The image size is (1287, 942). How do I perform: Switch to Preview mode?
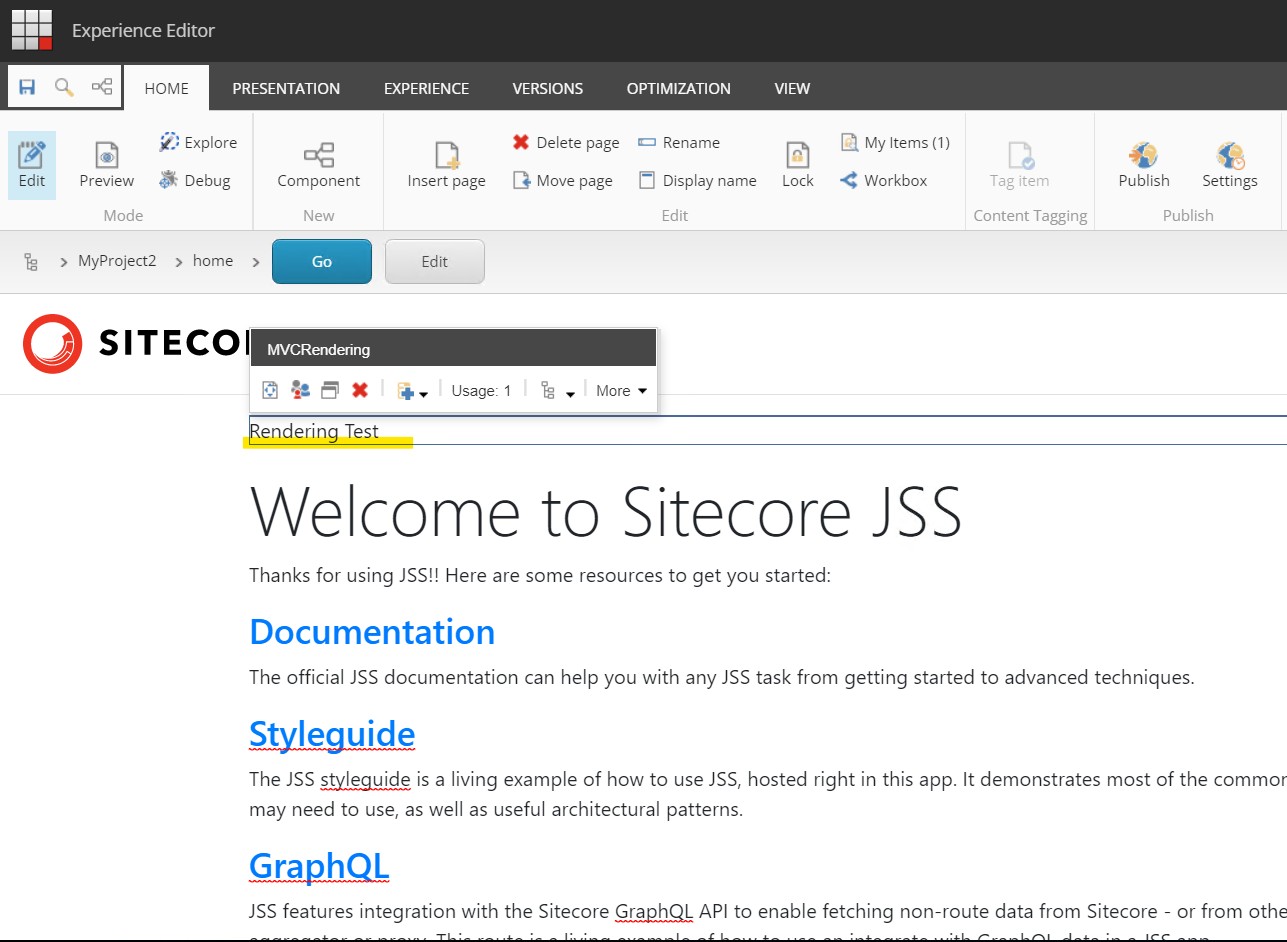(x=107, y=165)
